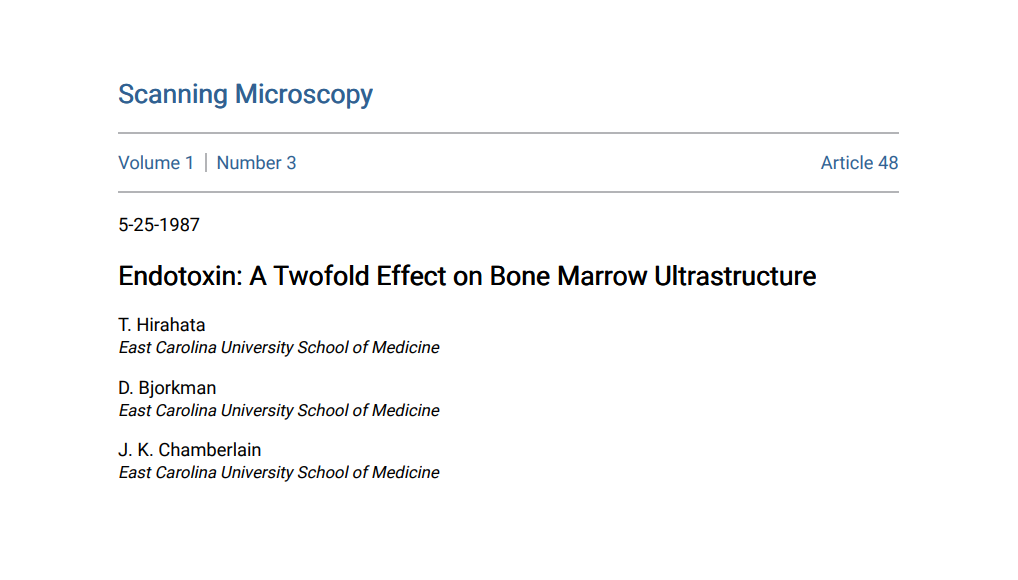The image size is (1018, 580).
Task: Click the Volume 1 link
Action: click(x=156, y=163)
